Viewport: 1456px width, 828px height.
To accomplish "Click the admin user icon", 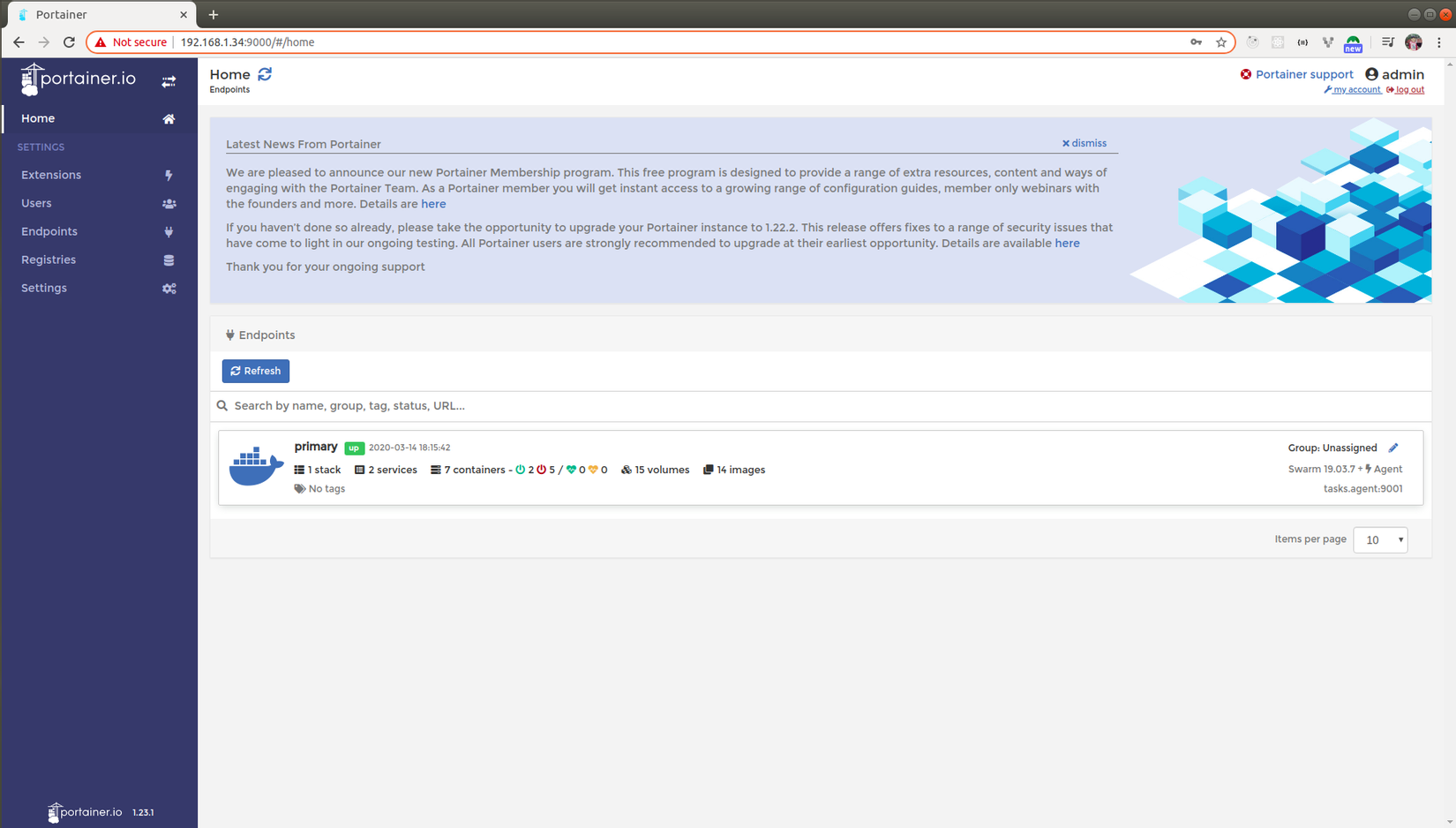I will click(1371, 74).
